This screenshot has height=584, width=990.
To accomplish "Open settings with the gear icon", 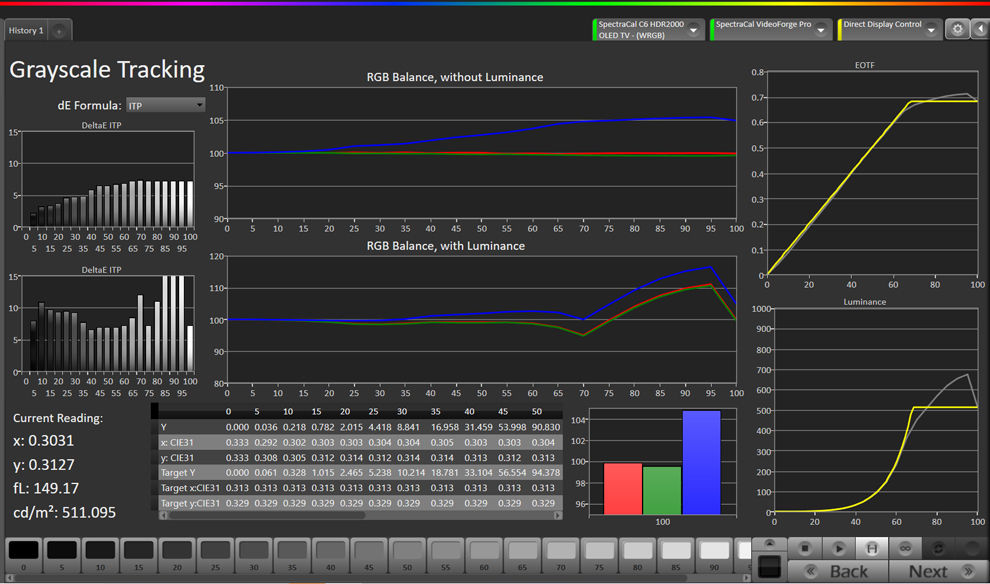I will (x=957, y=29).
